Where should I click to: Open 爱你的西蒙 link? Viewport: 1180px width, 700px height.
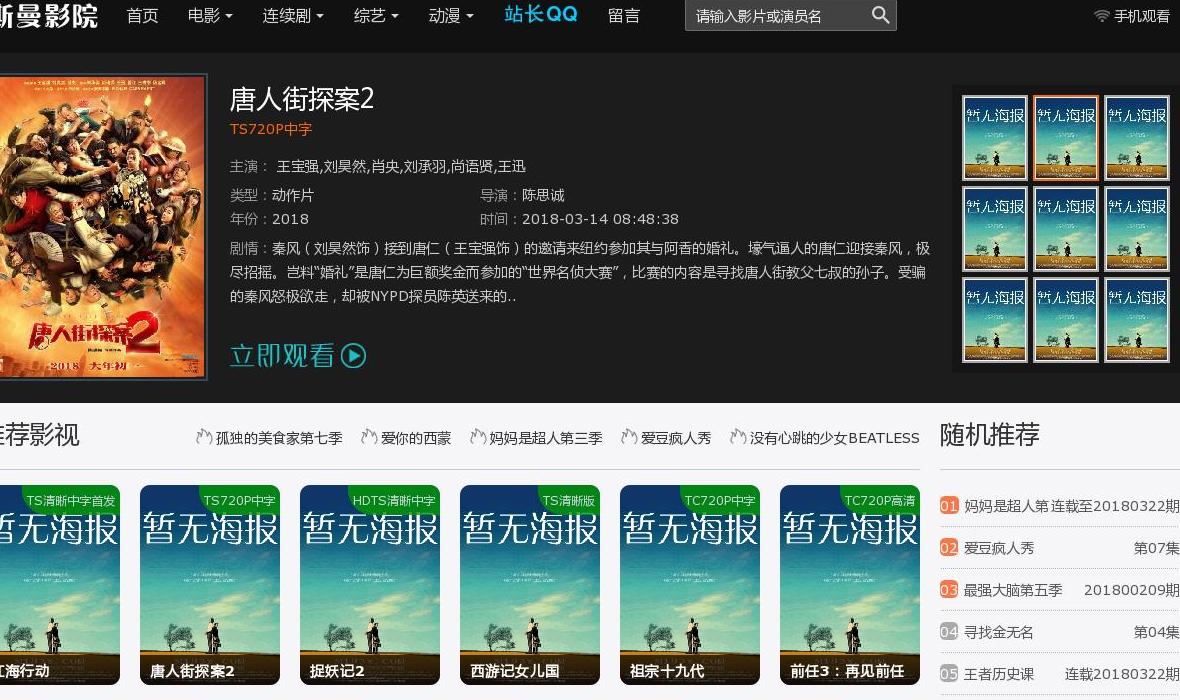(416, 437)
